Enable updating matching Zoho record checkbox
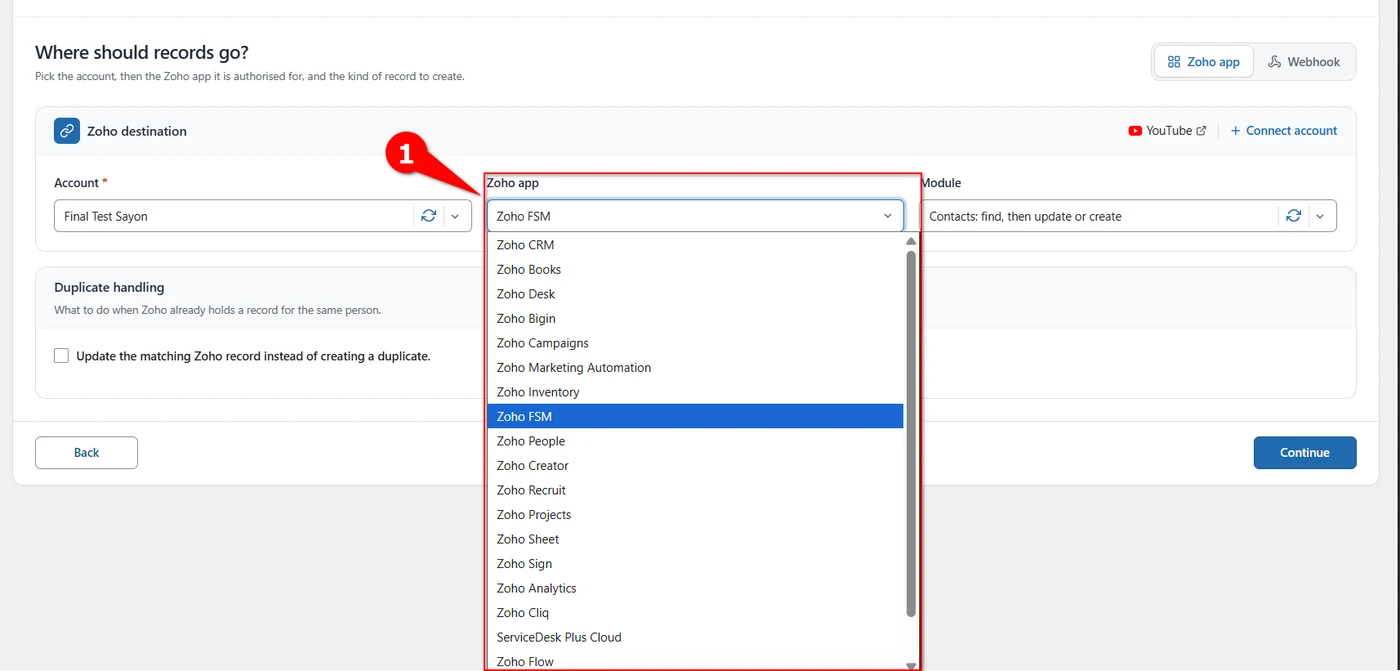 [62, 356]
